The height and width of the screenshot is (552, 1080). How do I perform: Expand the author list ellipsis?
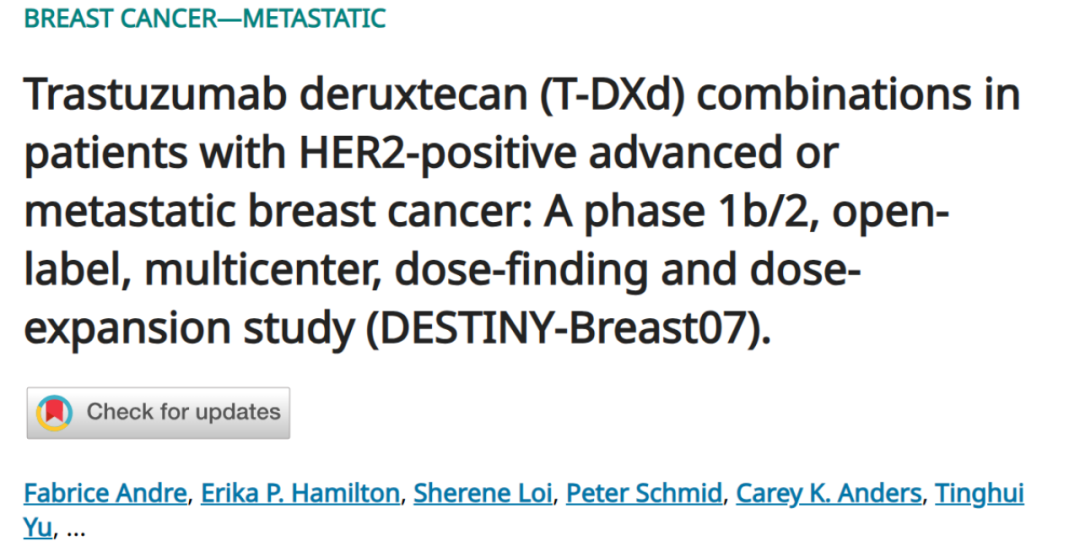click(76, 531)
